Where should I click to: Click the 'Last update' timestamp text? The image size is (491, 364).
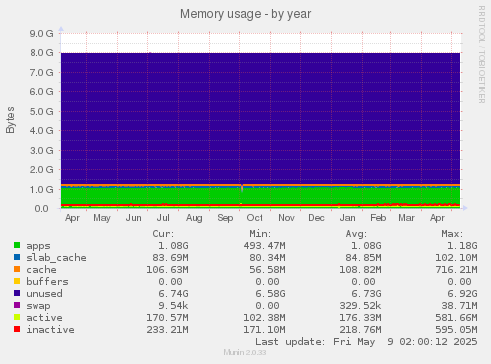(366, 342)
